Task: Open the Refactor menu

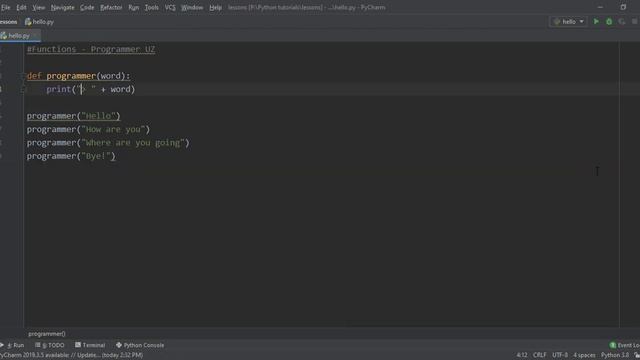Action: [x=111, y=7]
